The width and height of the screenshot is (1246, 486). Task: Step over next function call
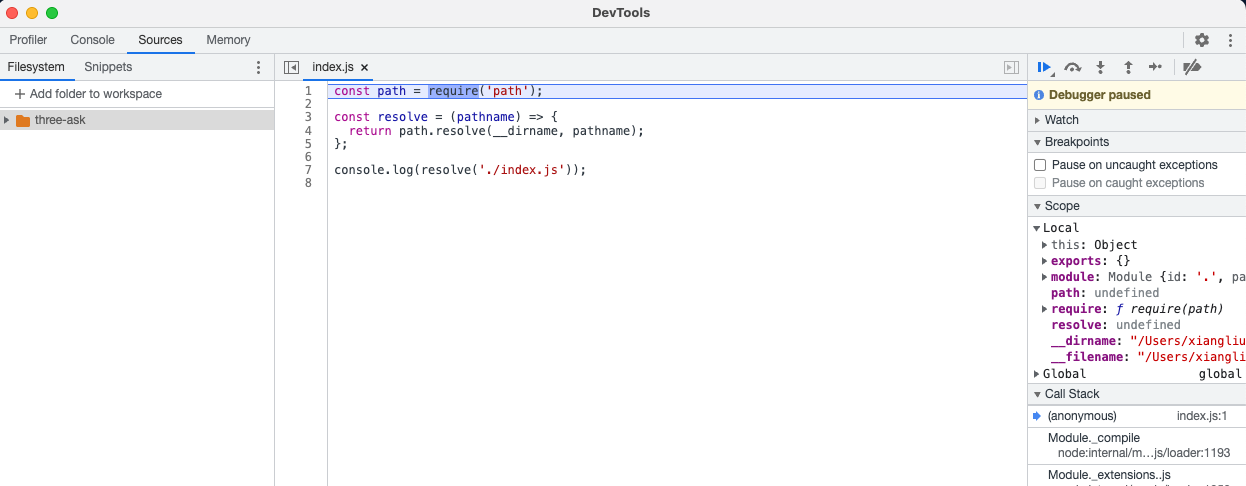1073,67
